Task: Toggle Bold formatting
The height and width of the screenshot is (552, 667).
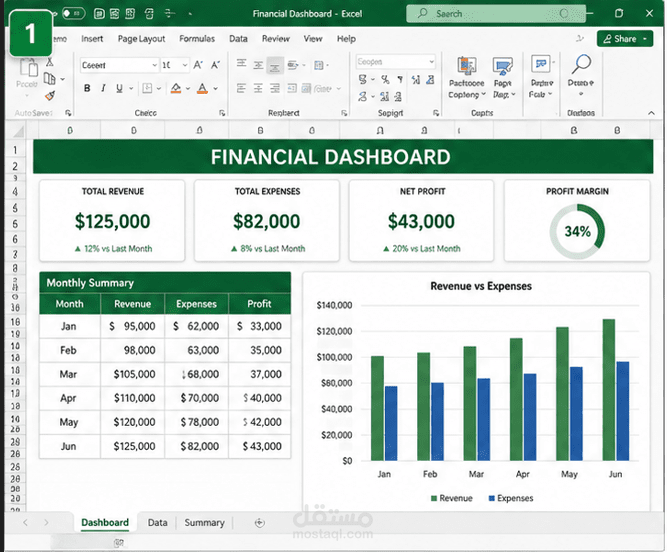Action: [x=87, y=88]
